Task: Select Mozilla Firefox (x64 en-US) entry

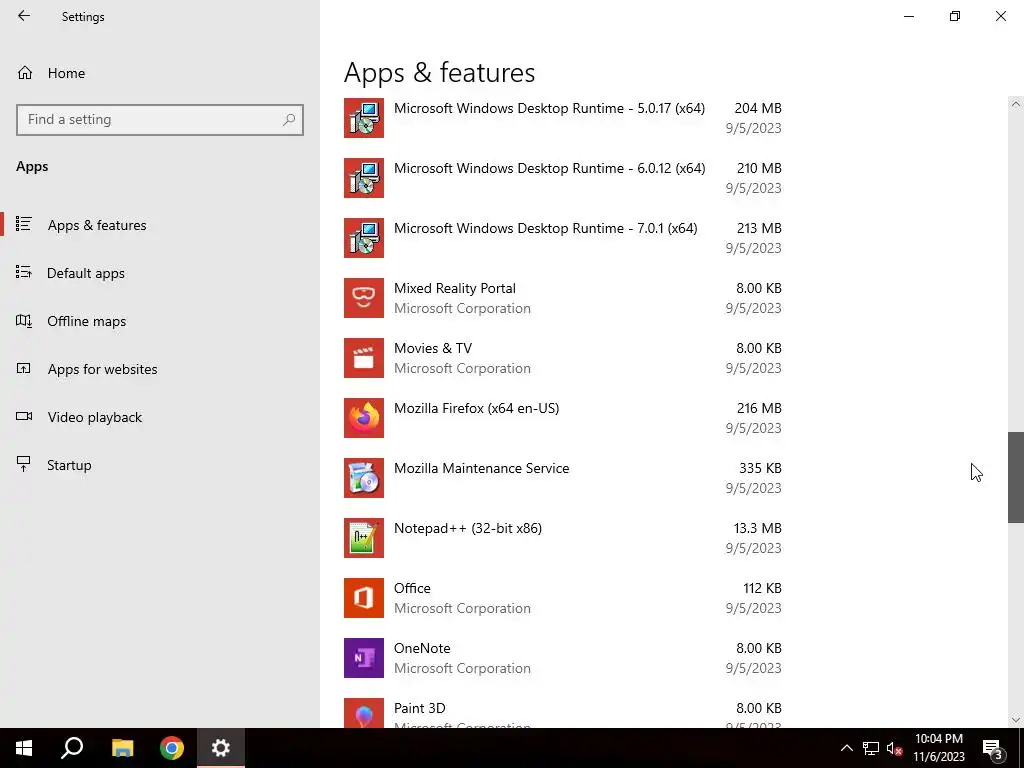Action: [x=563, y=418]
